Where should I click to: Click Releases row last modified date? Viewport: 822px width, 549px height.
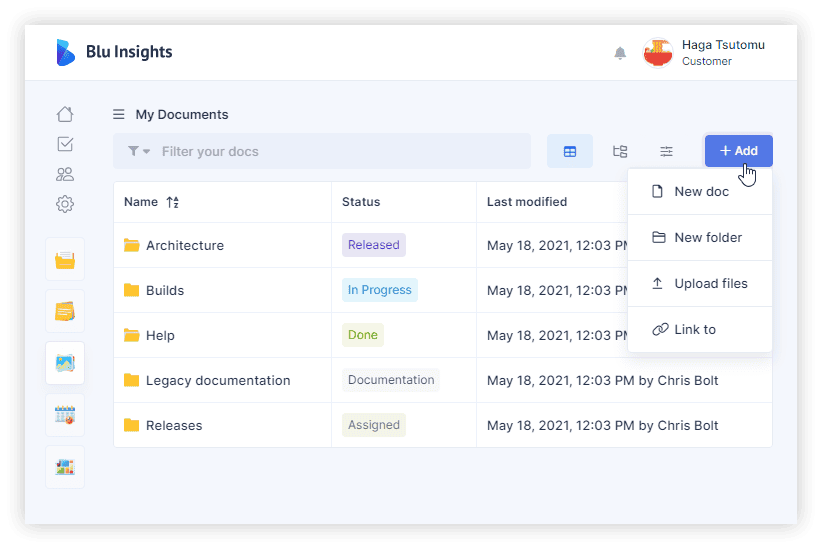(602, 426)
